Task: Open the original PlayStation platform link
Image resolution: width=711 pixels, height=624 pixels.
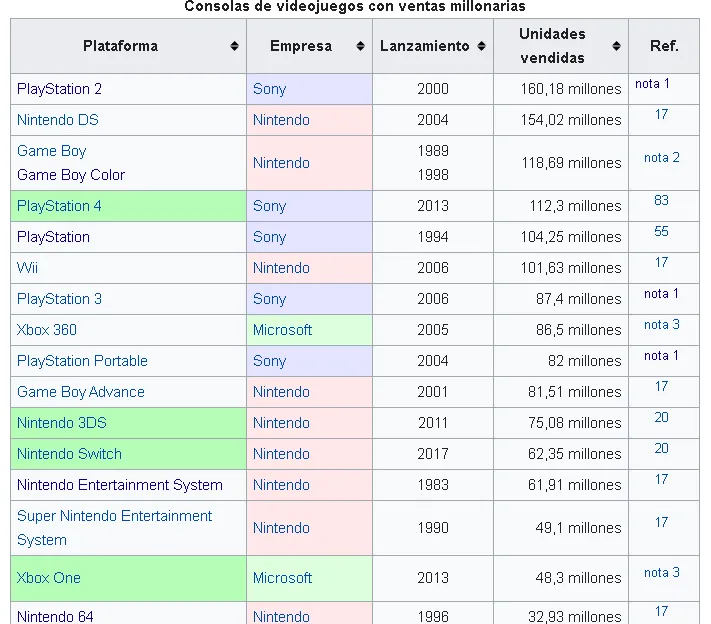Action: 53,237
